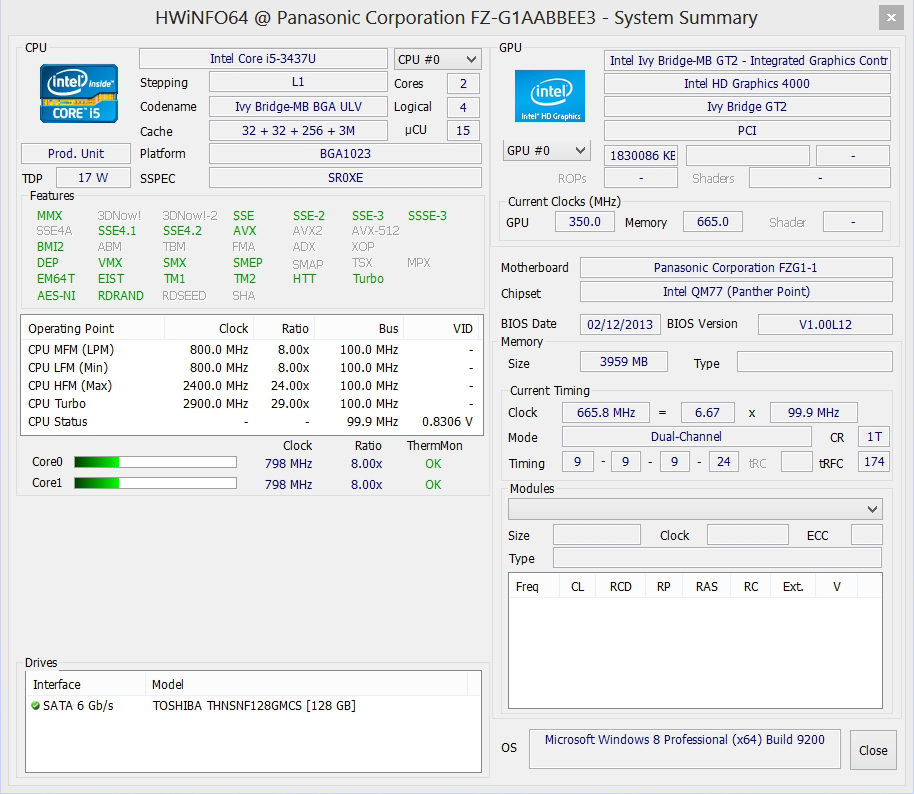The width and height of the screenshot is (914, 794).
Task: Click the Prod. Unit button
Action: (76, 154)
